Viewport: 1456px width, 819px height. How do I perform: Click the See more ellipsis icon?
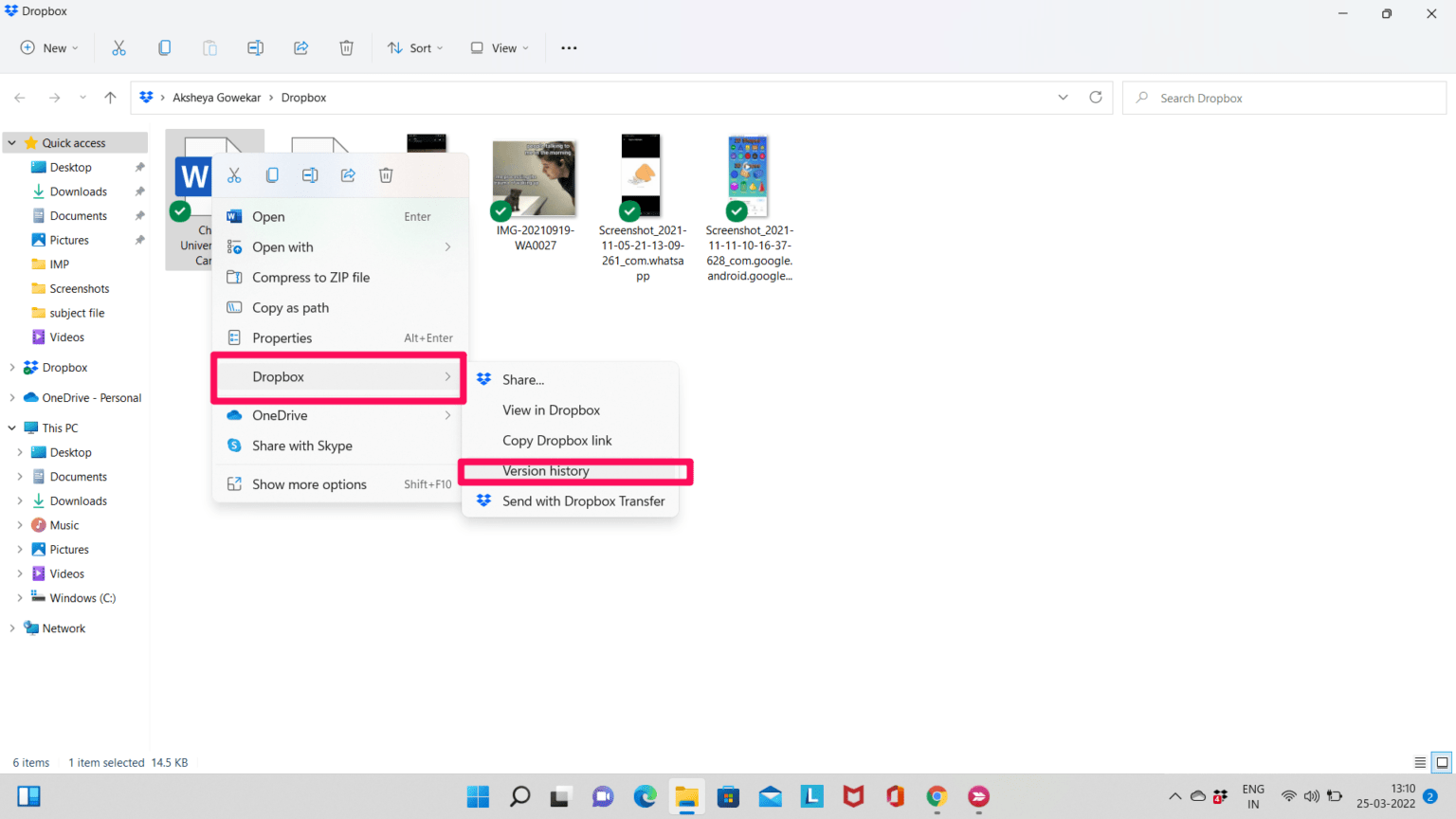click(x=569, y=47)
